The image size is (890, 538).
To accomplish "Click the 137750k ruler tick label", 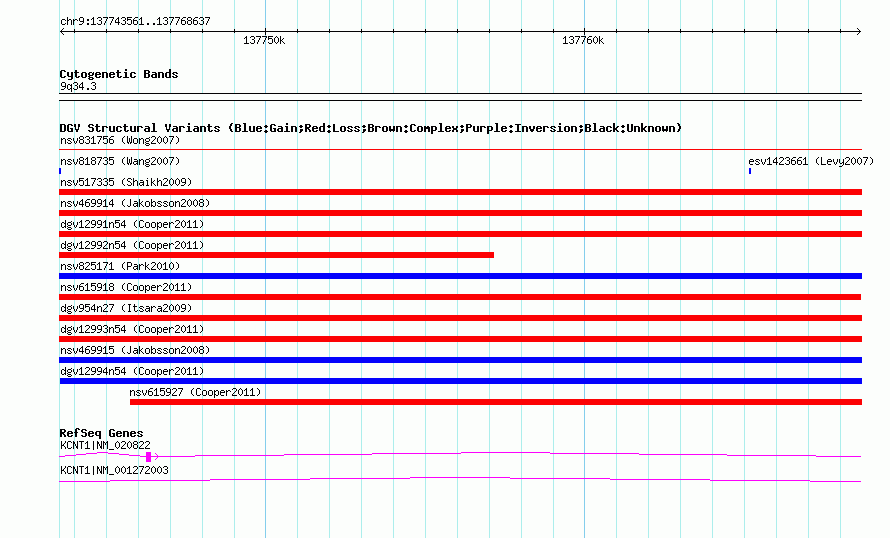I will click(x=264, y=40).
